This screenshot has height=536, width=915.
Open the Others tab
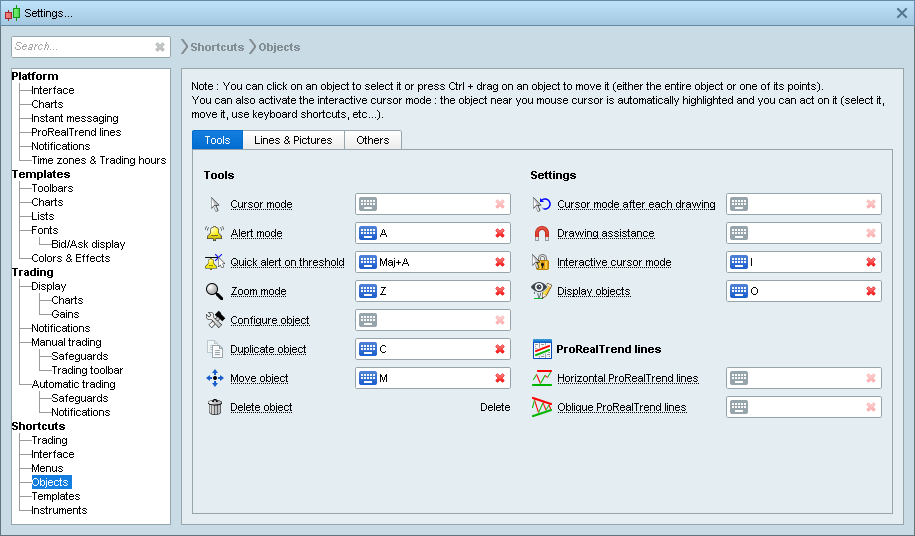click(372, 140)
